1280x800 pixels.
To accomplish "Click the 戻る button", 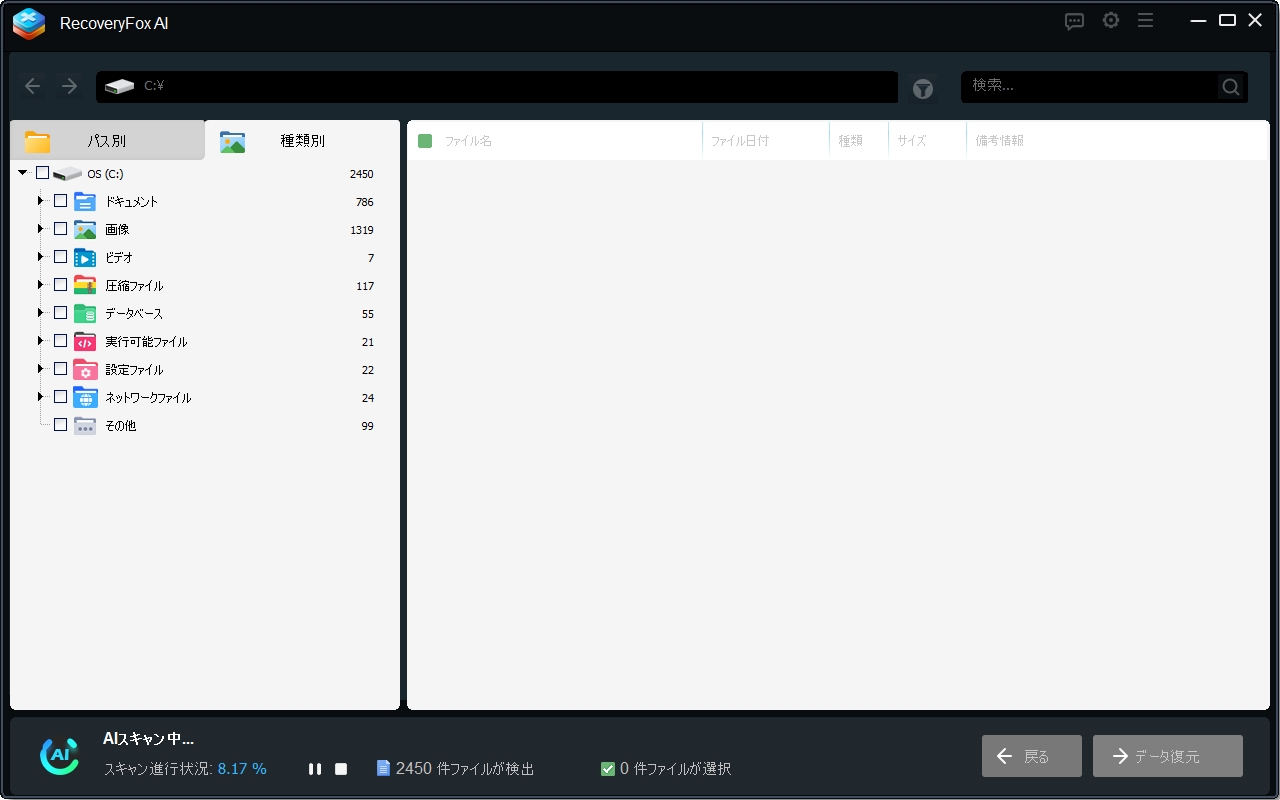I will tap(1031, 756).
